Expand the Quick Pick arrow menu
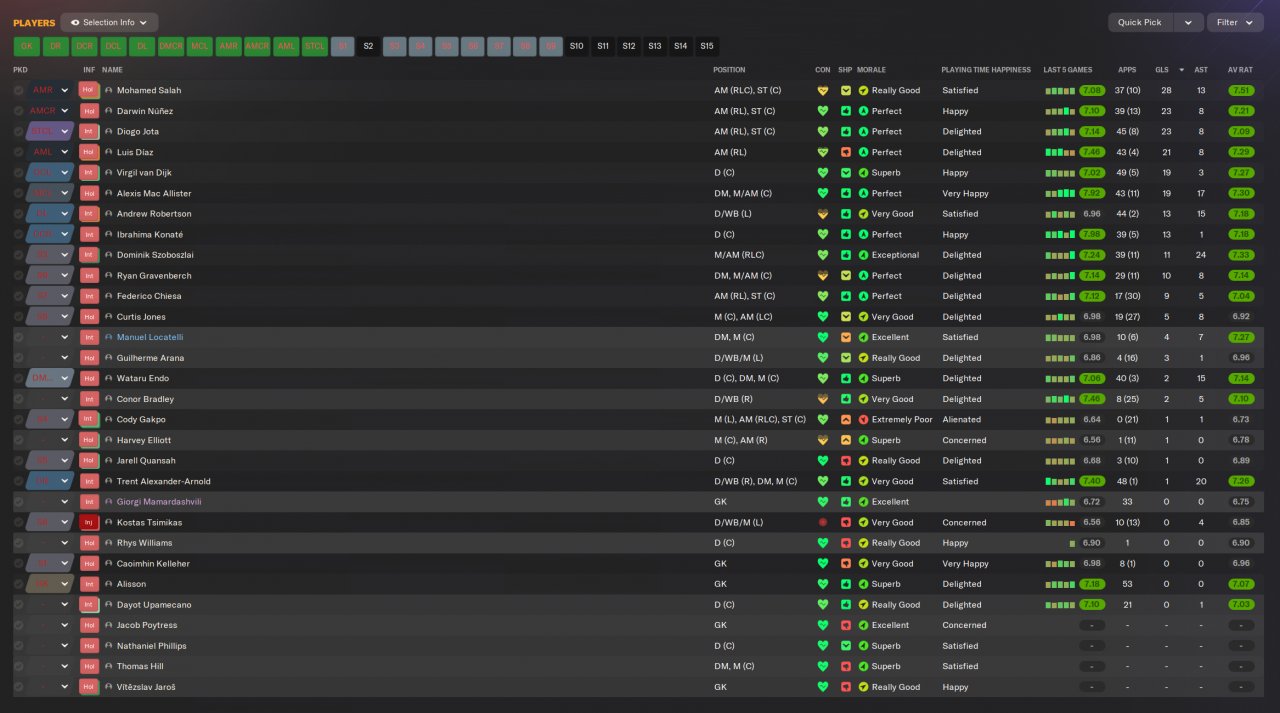 [x=1188, y=22]
